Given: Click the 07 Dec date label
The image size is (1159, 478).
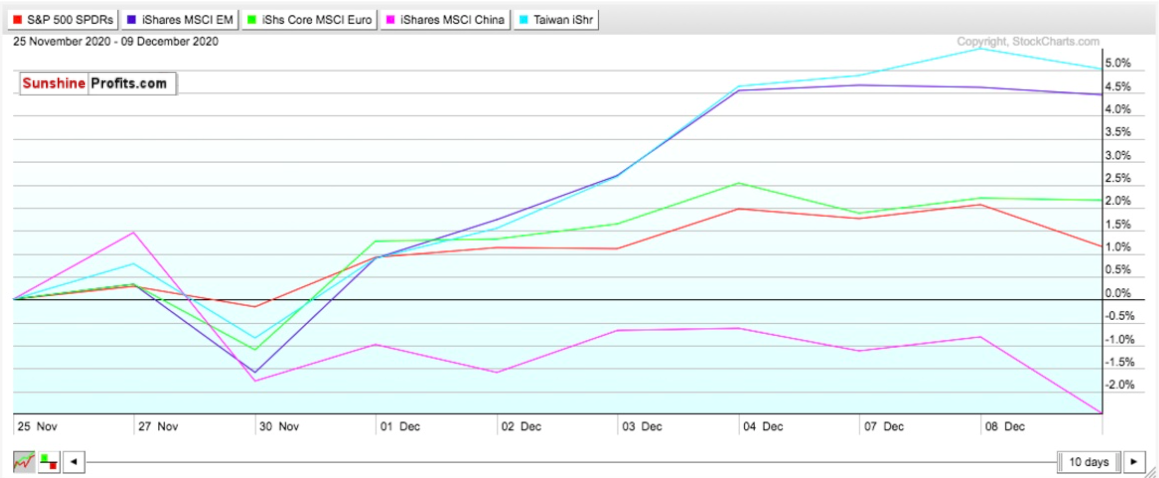Looking at the screenshot, I should [x=883, y=427].
